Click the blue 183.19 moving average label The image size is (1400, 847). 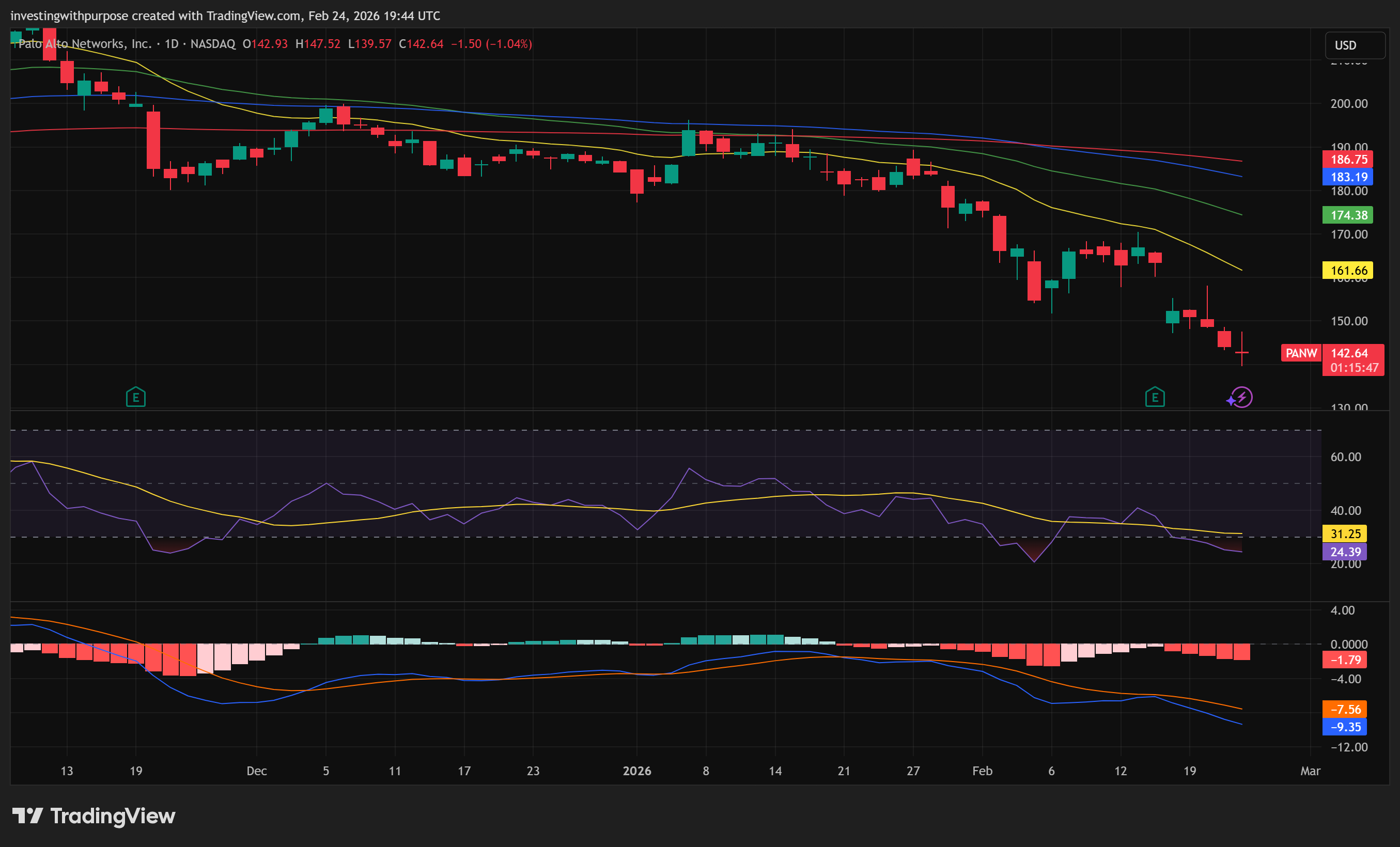pos(1347,177)
